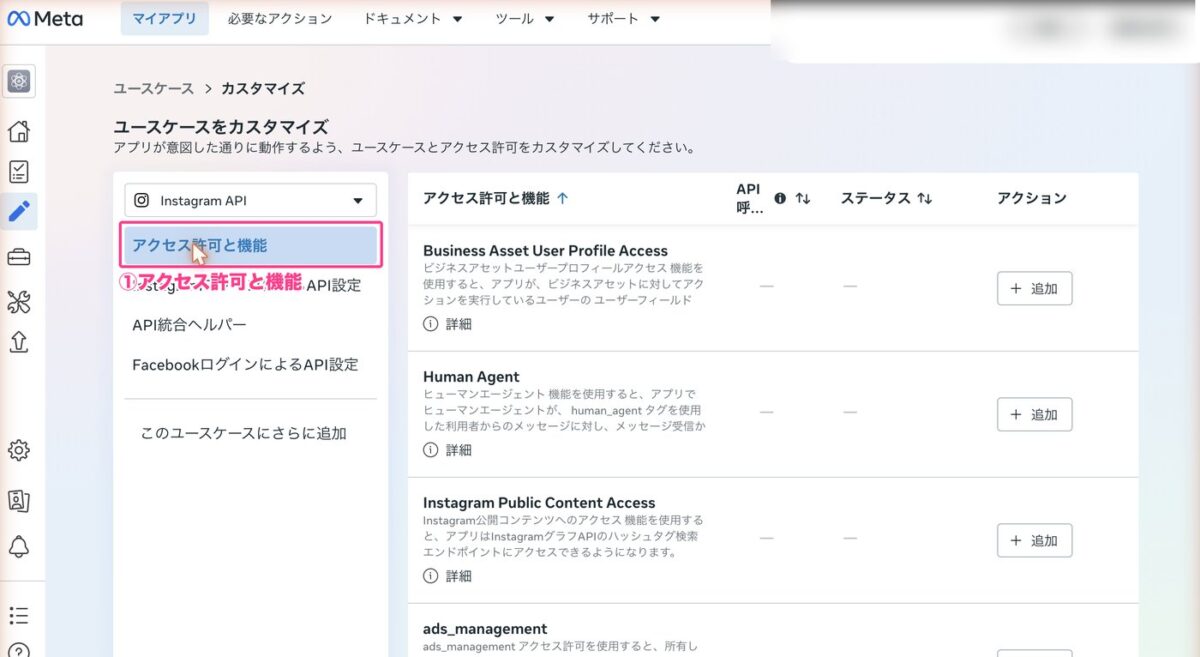The height and width of the screenshot is (657, 1200).
Task: Click the info icon beside API呼 column
Action: click(780, 198)
